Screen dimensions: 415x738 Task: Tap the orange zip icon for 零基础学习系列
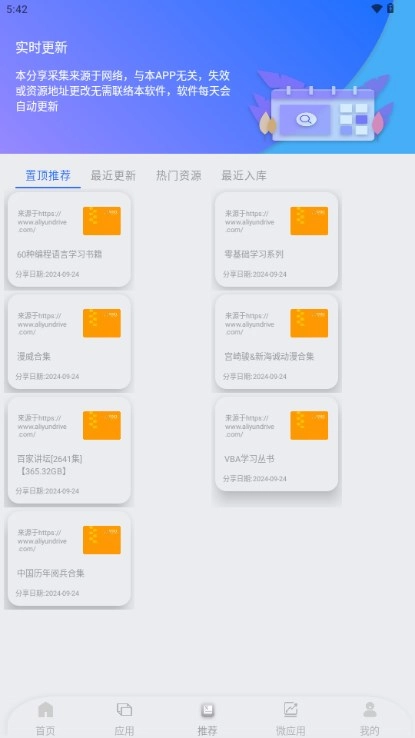309,221
